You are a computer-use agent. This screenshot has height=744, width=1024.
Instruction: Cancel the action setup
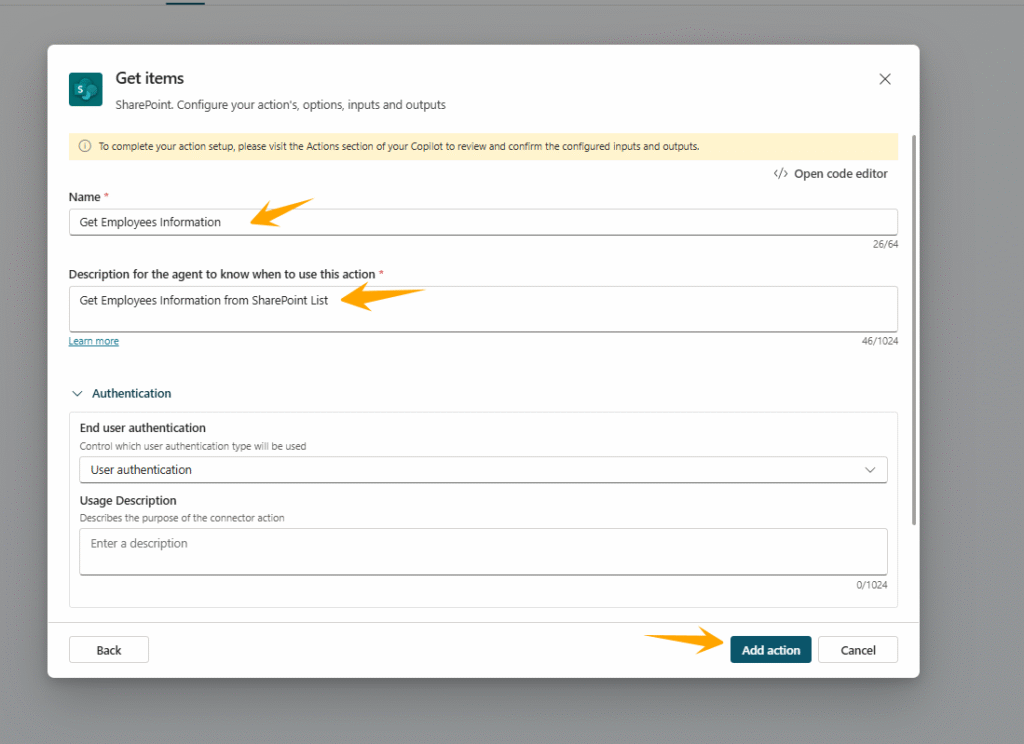tap(857, 650)
